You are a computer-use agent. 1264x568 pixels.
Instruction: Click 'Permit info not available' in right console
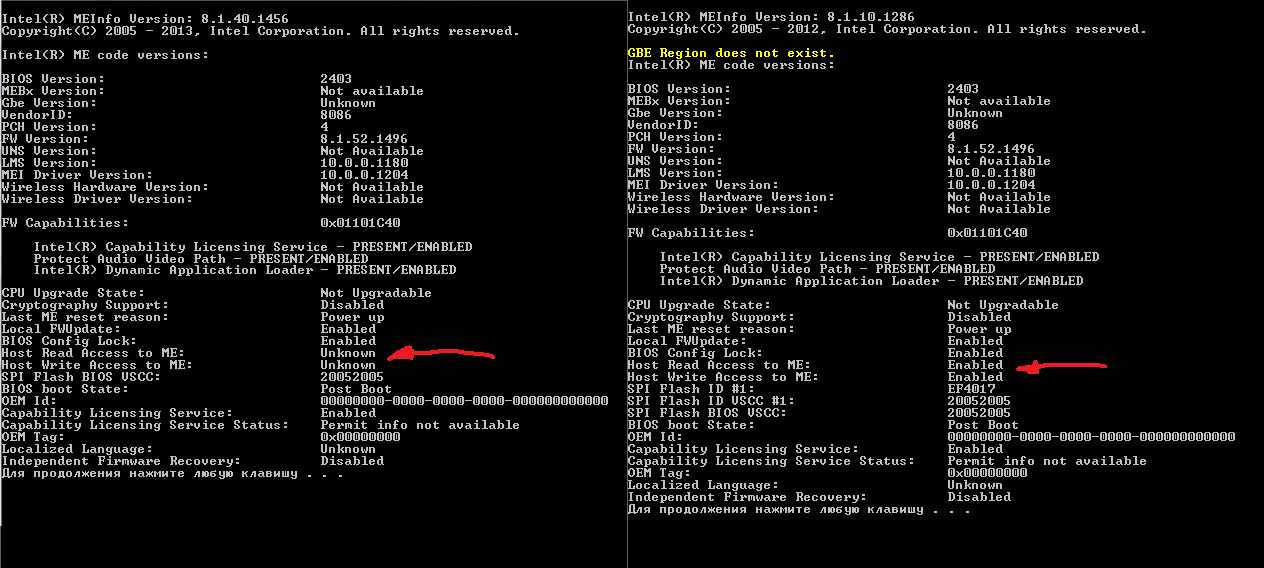1047,461
